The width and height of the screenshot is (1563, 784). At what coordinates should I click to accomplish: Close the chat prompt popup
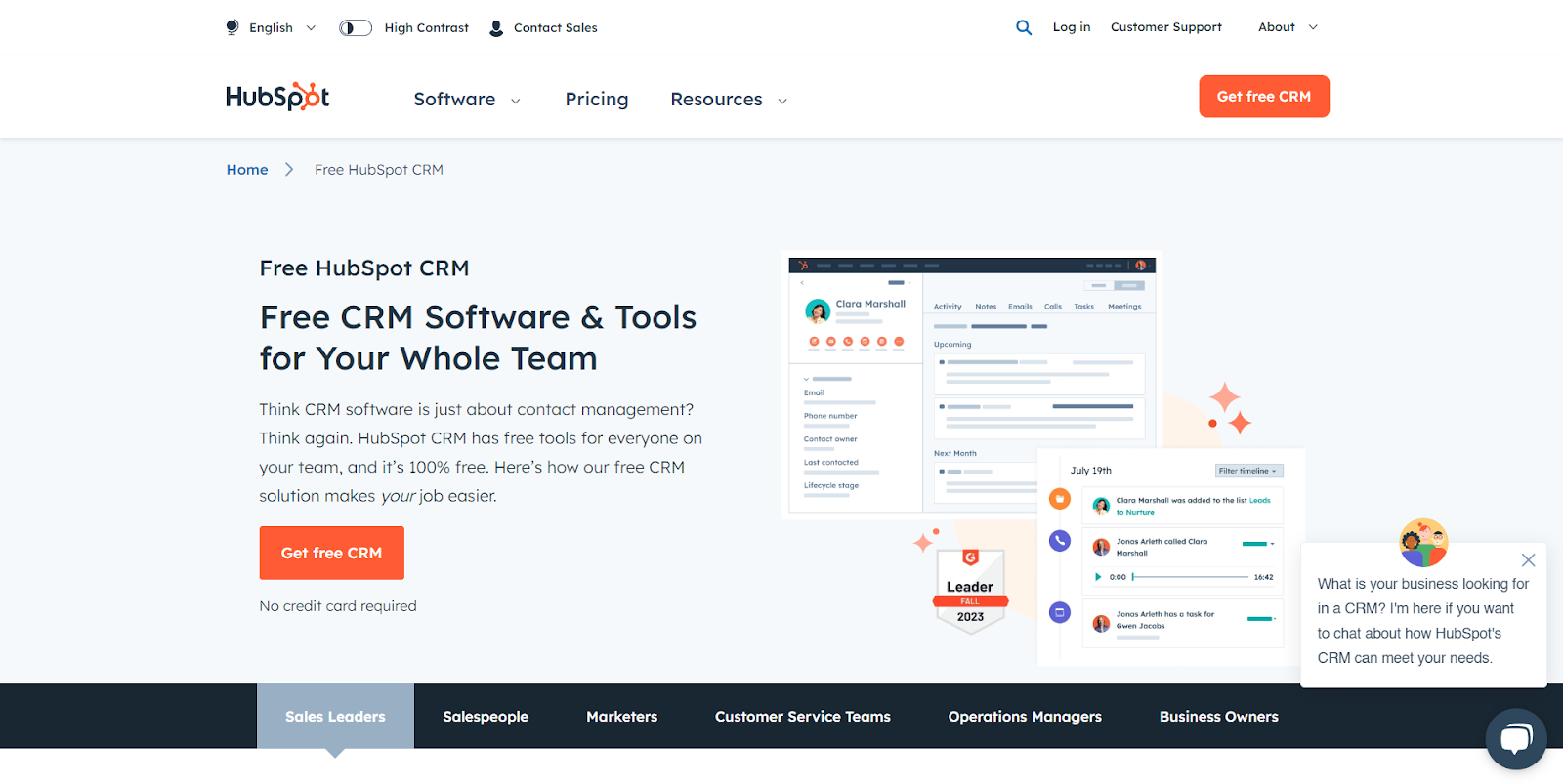1529,560
